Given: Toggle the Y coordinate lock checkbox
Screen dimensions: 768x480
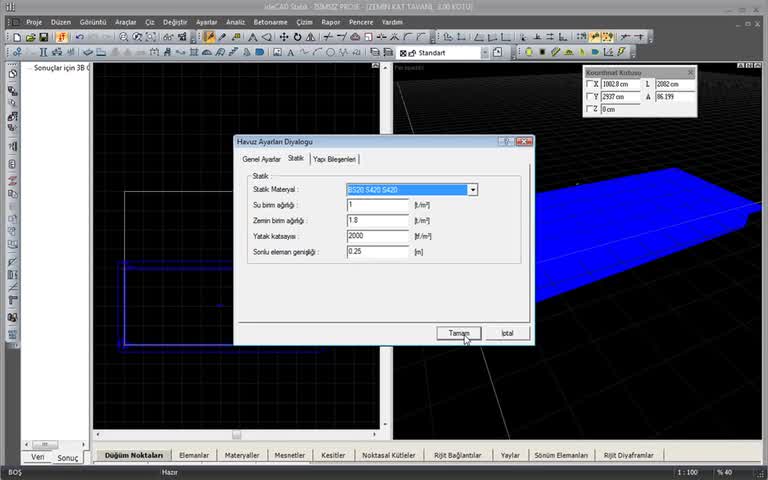Looking at the screenshot, I should pos(590,96).
